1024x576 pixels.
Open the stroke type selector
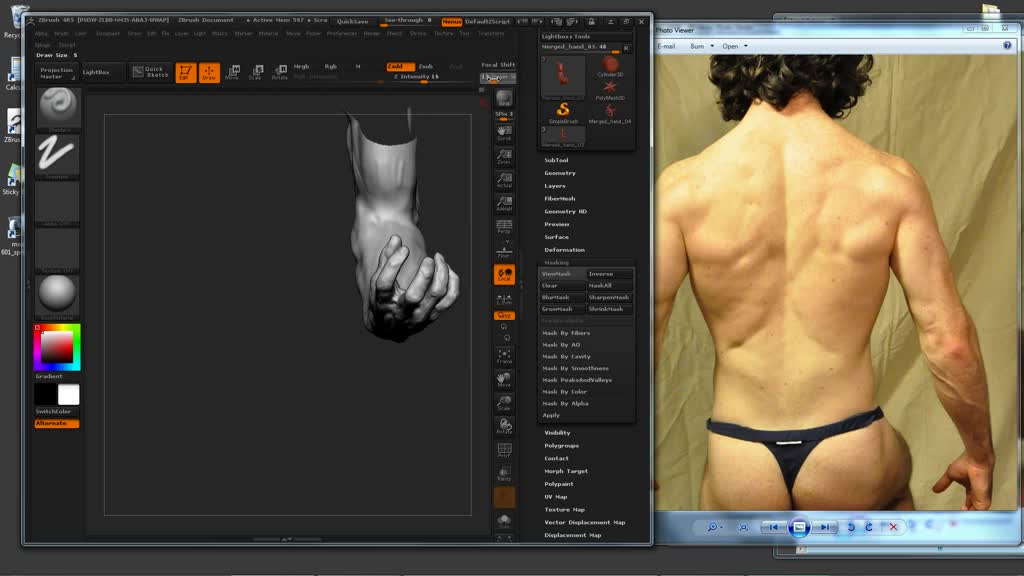pyautogui.click(x=57, y=156)
